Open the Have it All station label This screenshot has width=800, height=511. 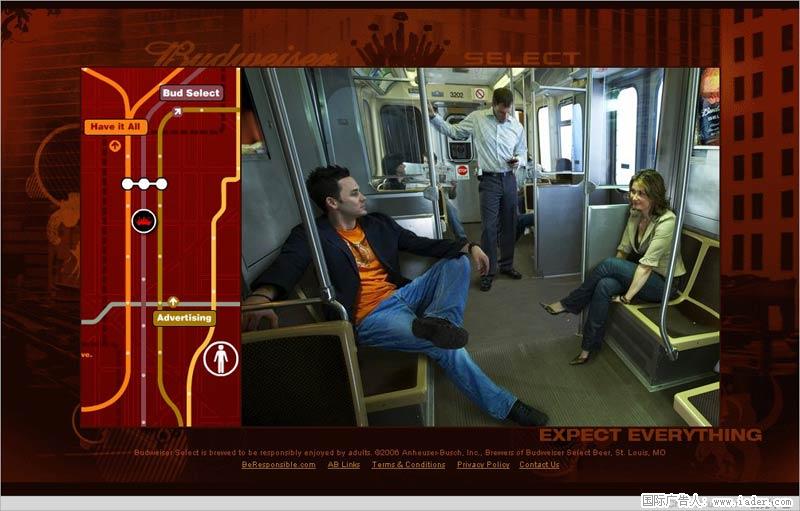pyautogui.click(x=116, y=127)
